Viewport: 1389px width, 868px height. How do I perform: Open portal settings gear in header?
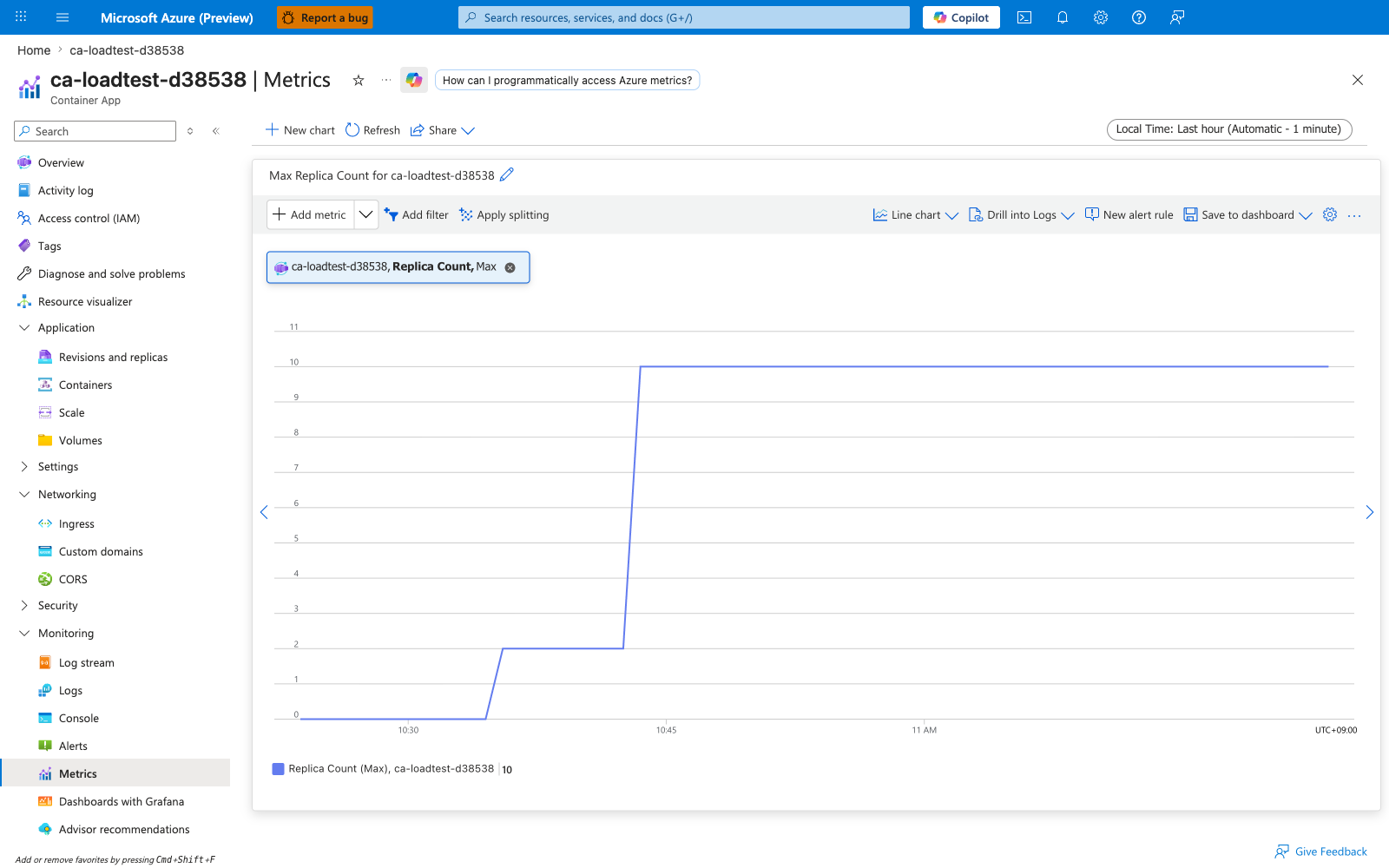coord(1101,17)
